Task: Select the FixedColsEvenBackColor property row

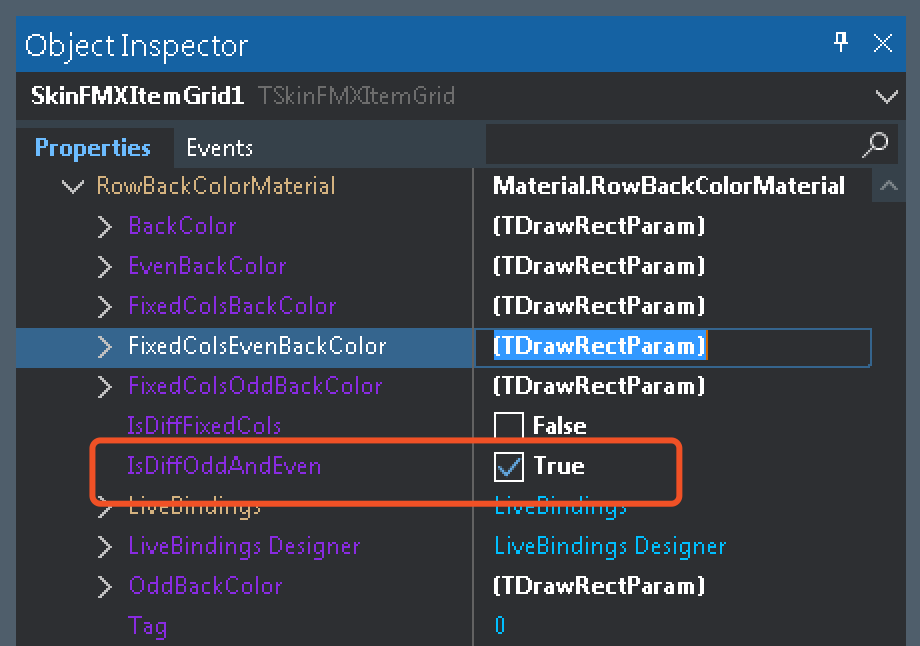Action: tap(256, 346)
